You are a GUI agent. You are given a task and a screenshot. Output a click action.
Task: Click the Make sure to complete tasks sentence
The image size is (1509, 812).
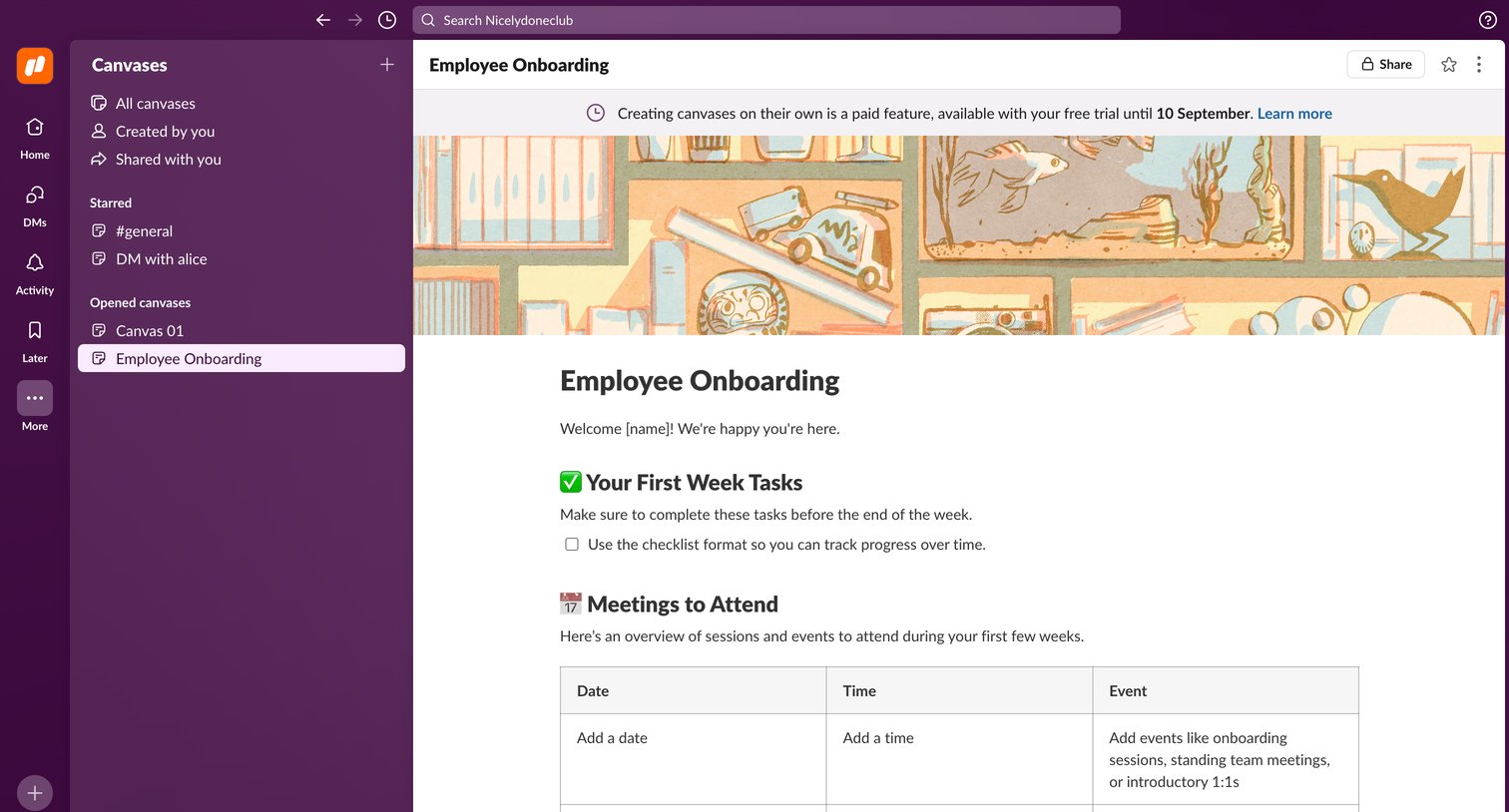pos(765,515)
